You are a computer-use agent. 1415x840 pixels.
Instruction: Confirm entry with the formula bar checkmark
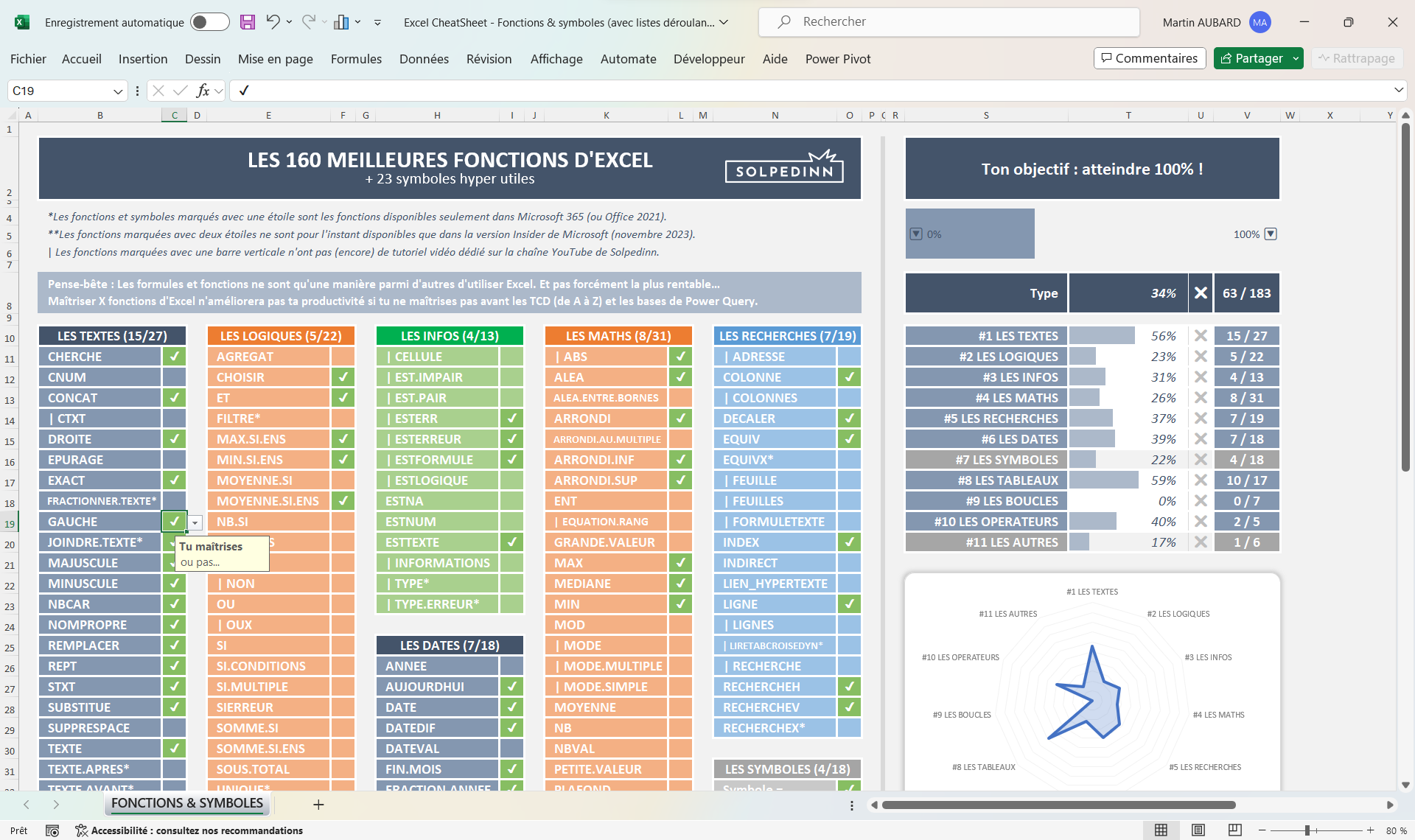tap(181, 90)
